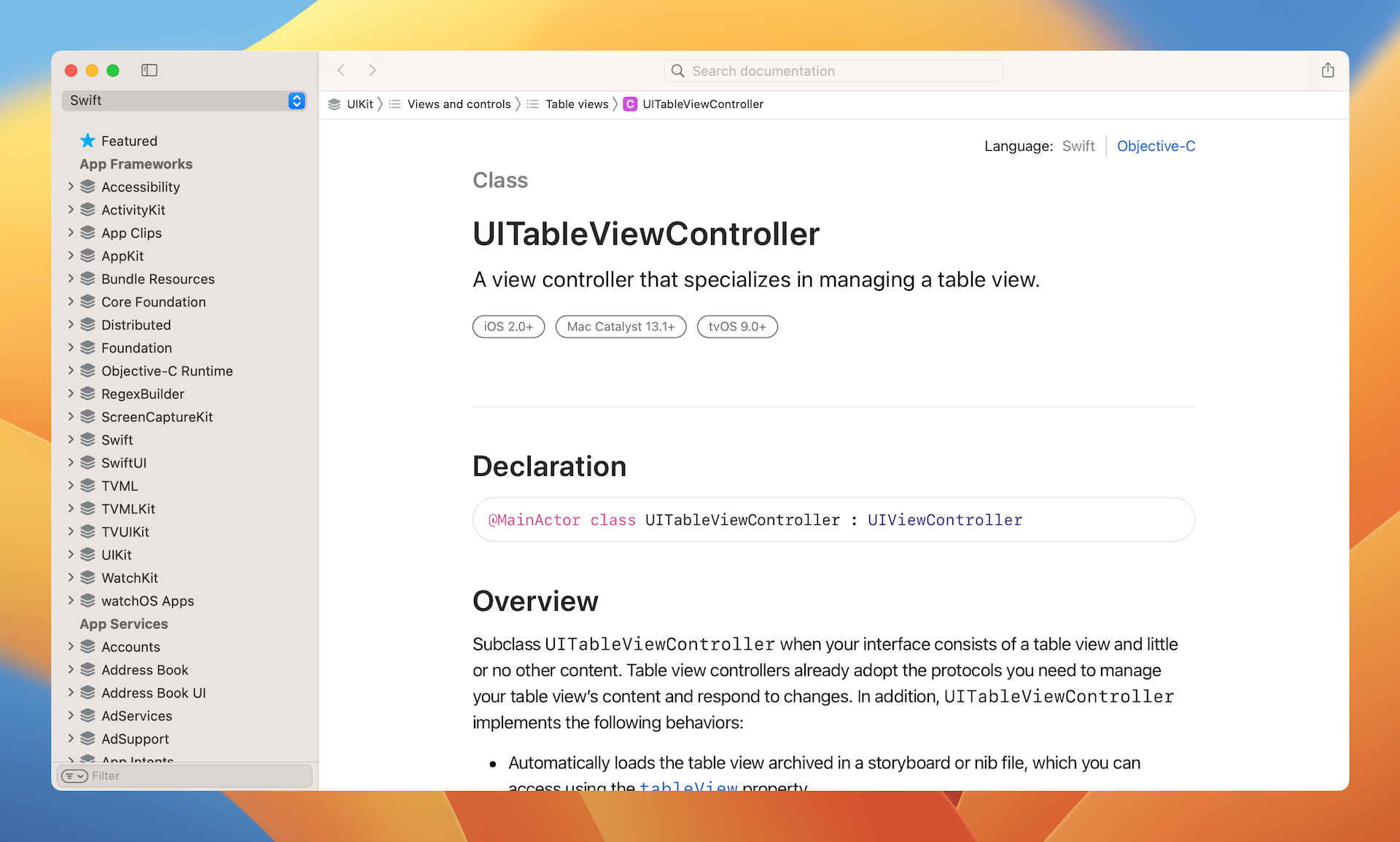Open the tableView property link in Overview
Image resolution: width=1400 pixels, height=842 pixels.
(688, 785)
